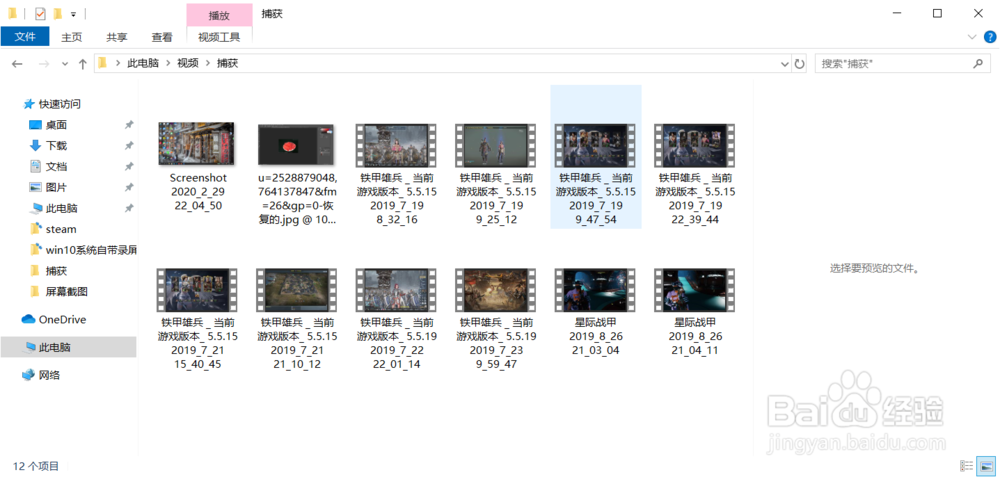Select video 星际战甲 2019_8_26 21_04_11
1000x477 pixels.
click(x=695, y=290)
